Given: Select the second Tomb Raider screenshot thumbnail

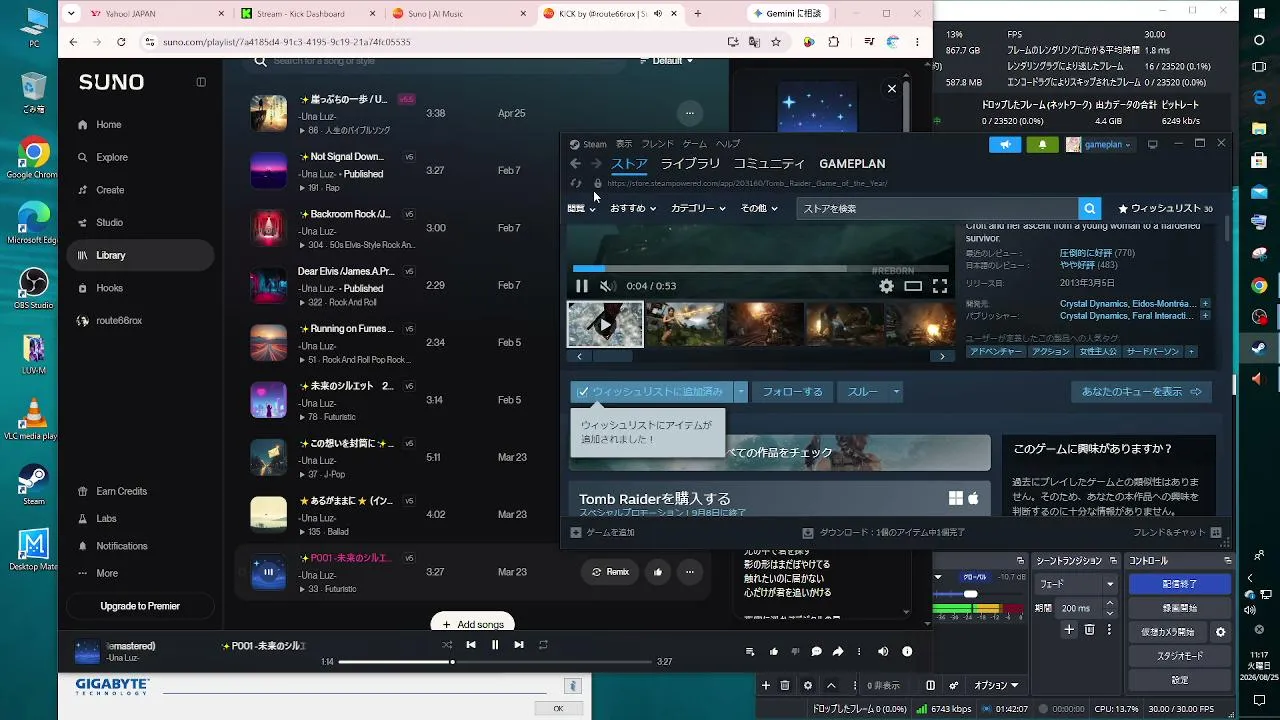Looking at the screenshot, I should coord(685,325).
